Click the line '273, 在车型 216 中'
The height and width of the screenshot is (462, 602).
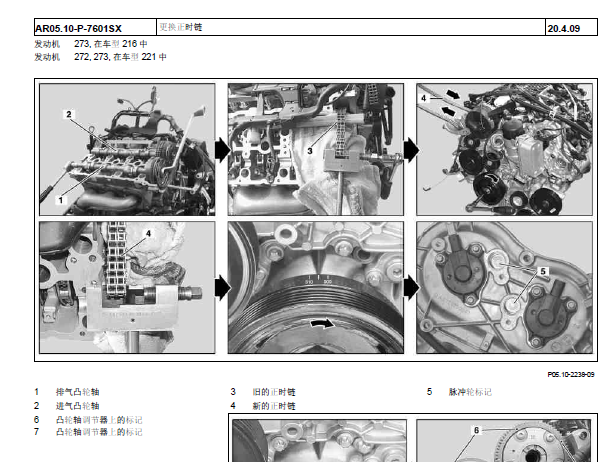[x=111, y=44]
